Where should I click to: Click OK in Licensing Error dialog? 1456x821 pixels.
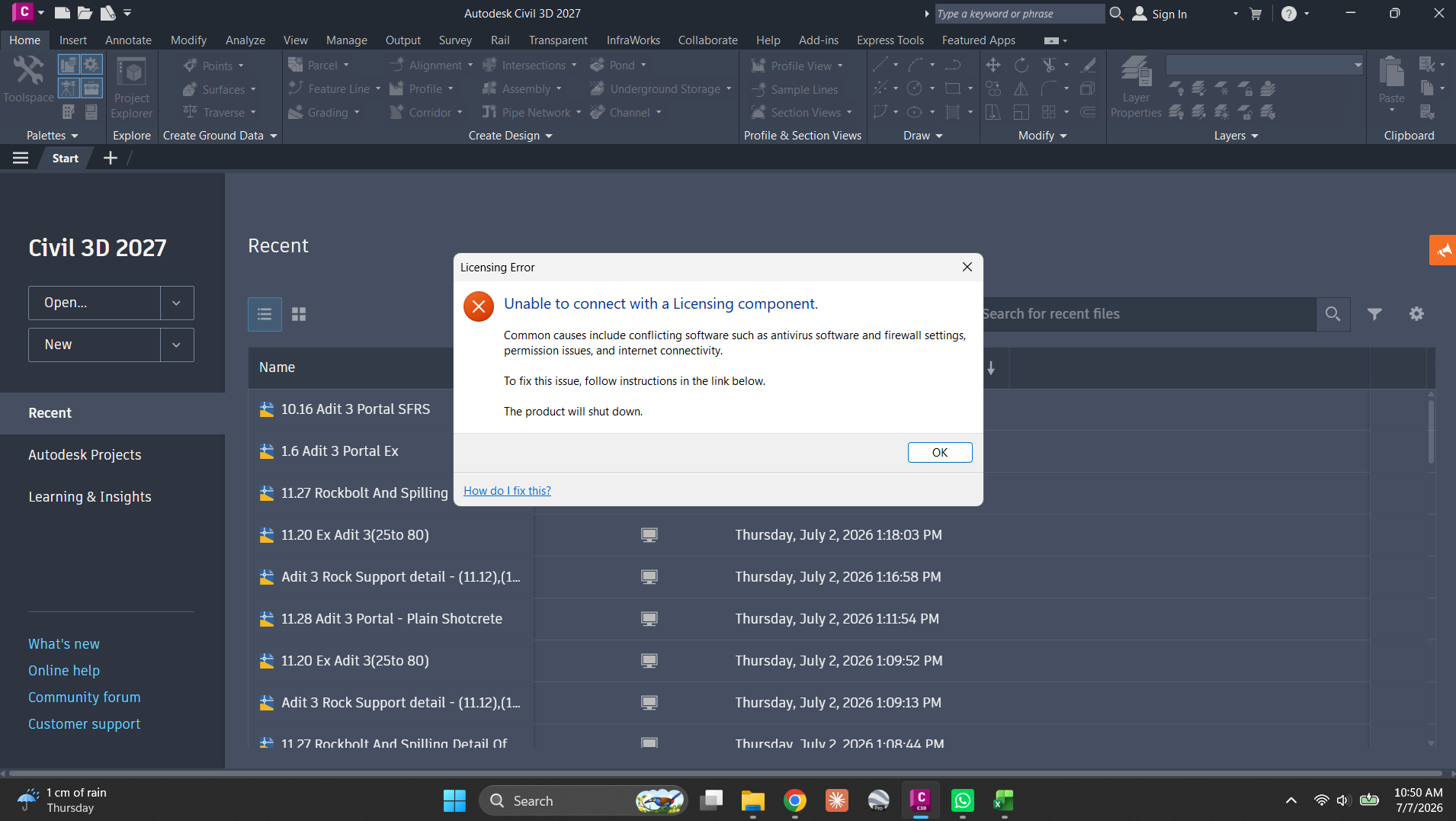click(940, 453)
